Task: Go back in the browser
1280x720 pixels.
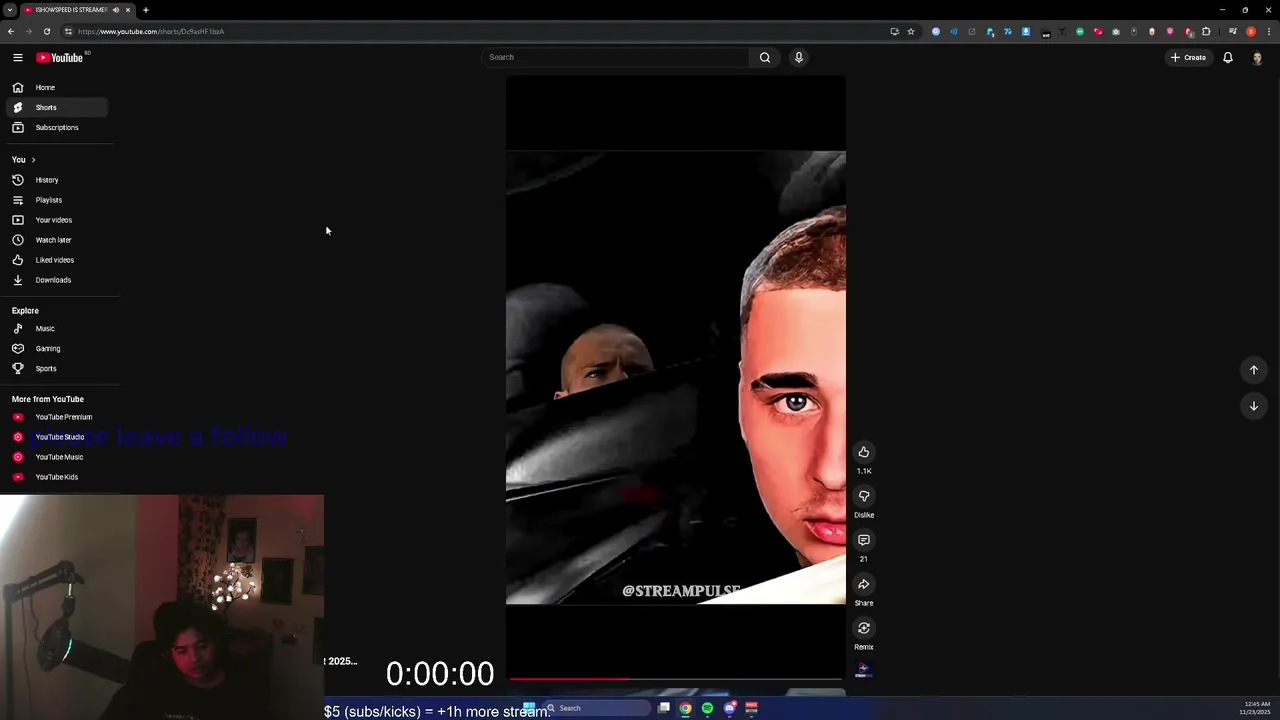Action: (11, 31)
